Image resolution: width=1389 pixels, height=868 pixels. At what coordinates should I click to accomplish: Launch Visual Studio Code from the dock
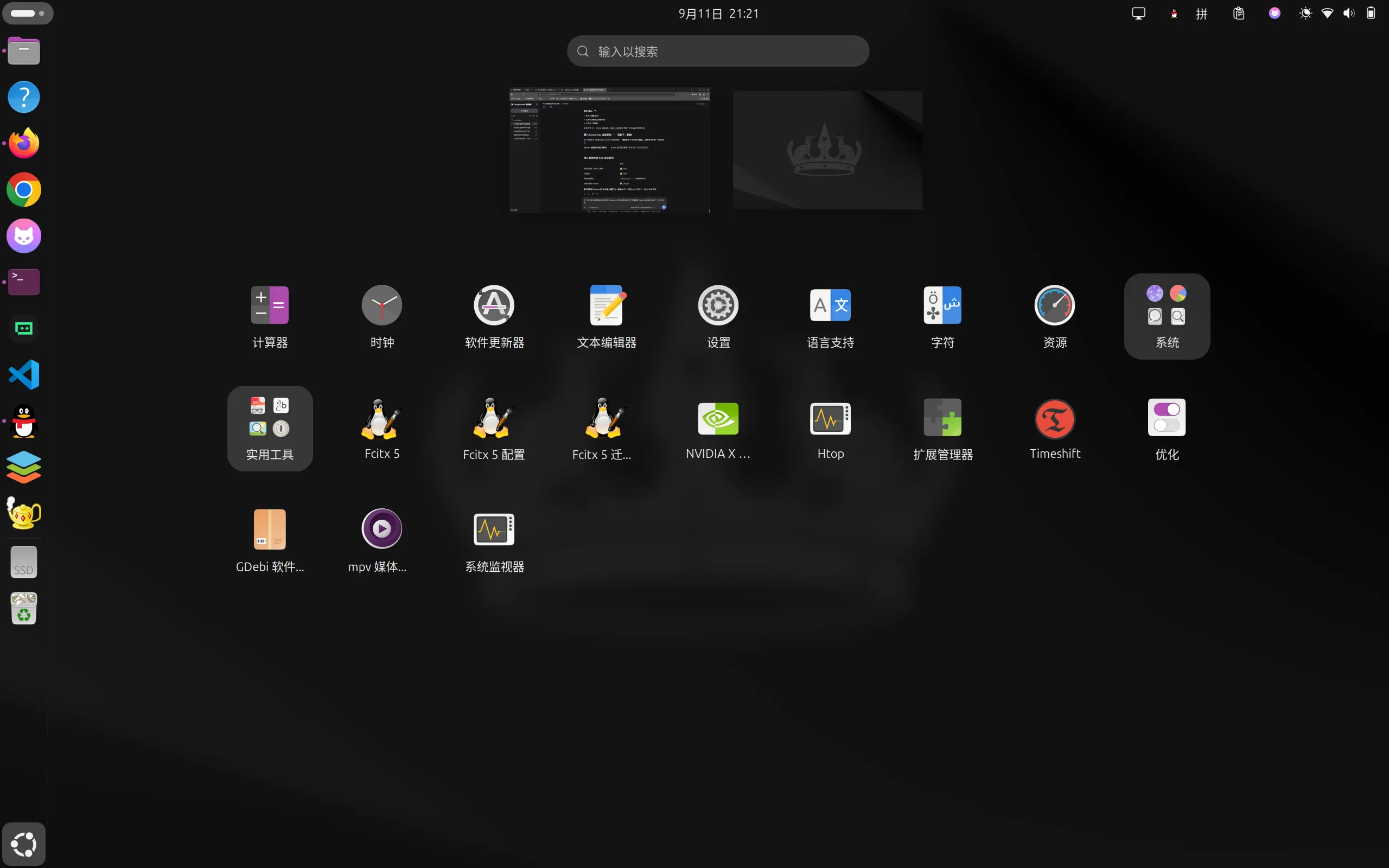click(x=23, y=374)
